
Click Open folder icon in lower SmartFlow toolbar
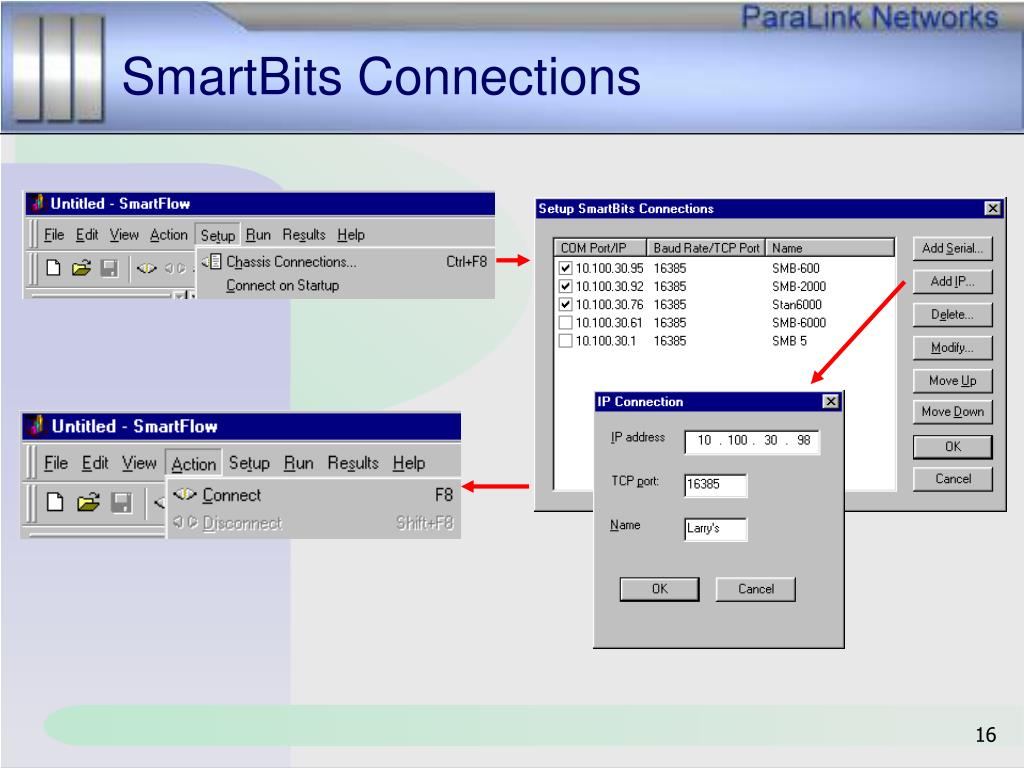88,502
